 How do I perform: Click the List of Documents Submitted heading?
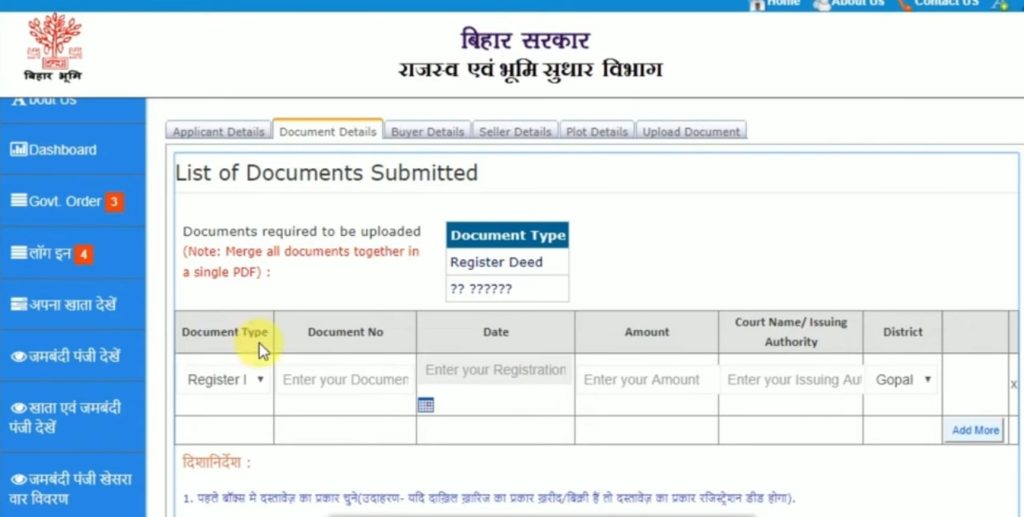pyautogui.click(x=327, y=173)
